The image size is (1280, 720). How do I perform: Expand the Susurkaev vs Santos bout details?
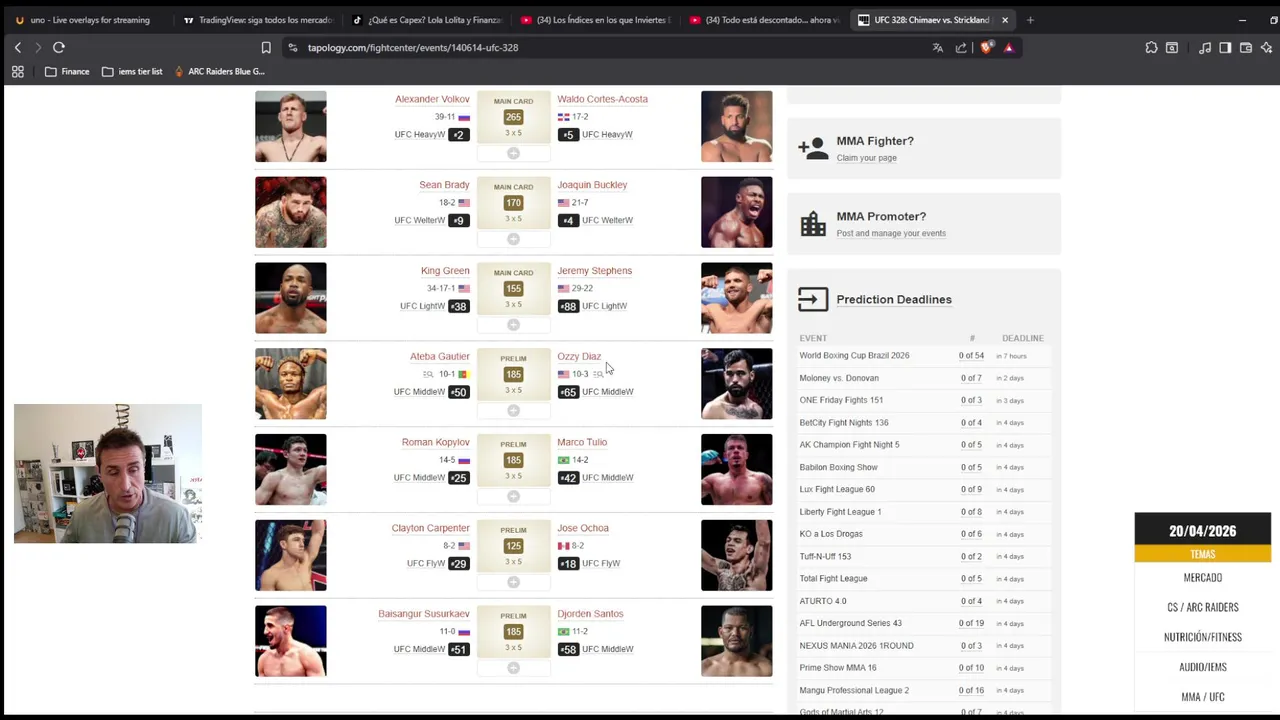(x=513, y=668)
